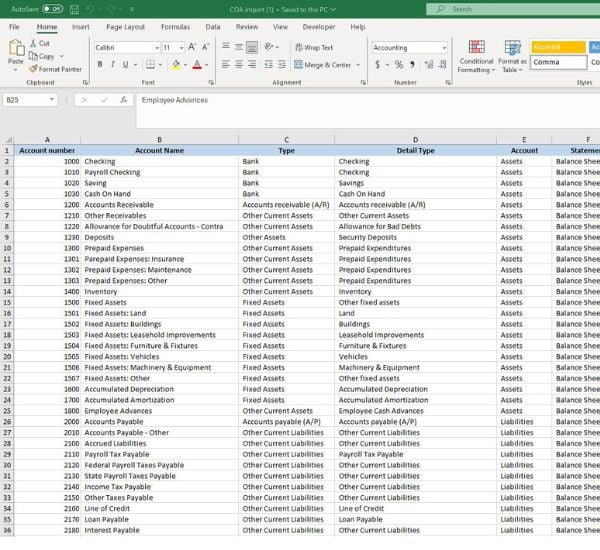Switch to the Page Layout tab
Screen dimensions: 600x550
[126, 27]
